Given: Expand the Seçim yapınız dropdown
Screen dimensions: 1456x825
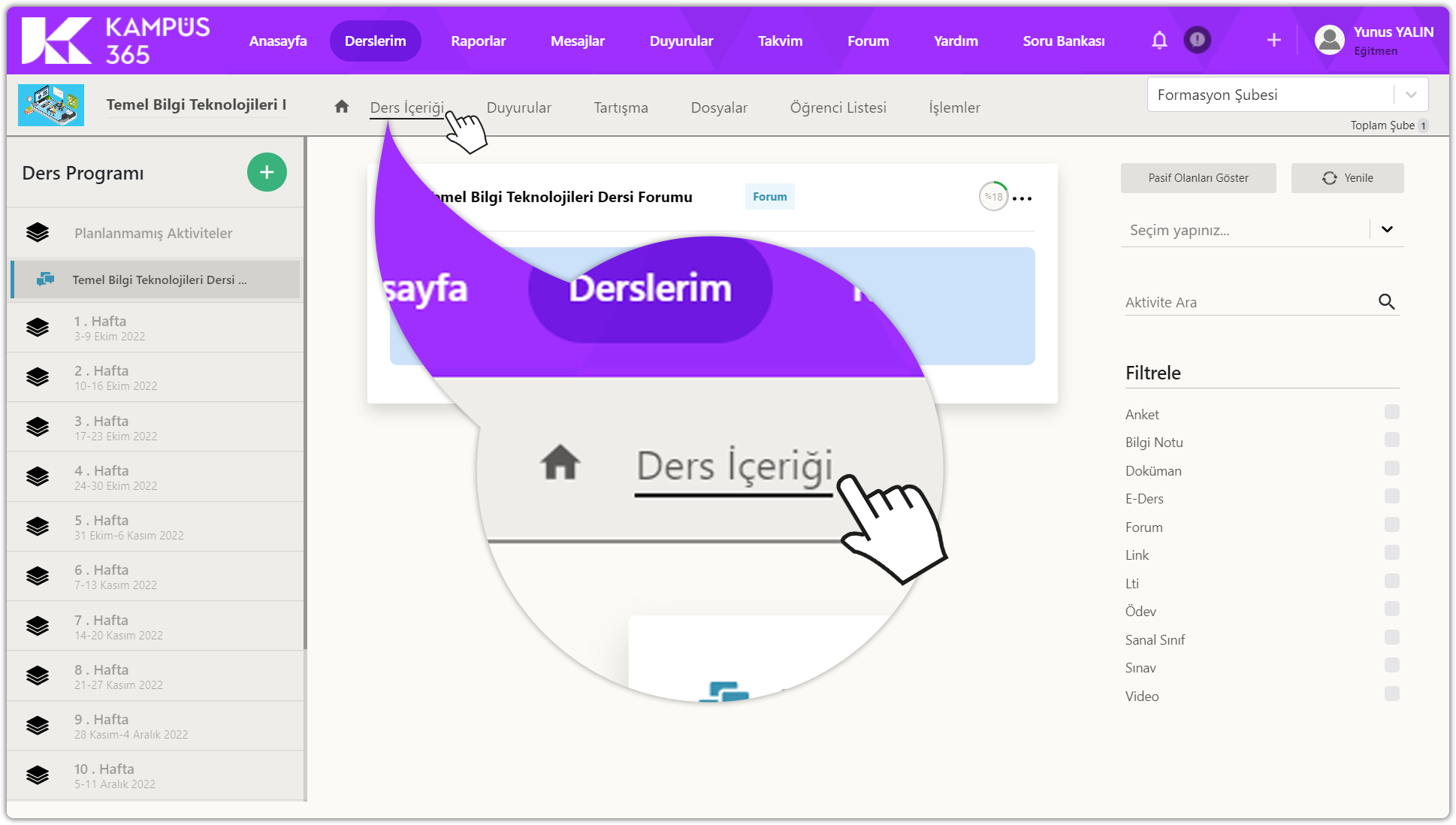Looking at the screenshot, I should coord(1387,230).
